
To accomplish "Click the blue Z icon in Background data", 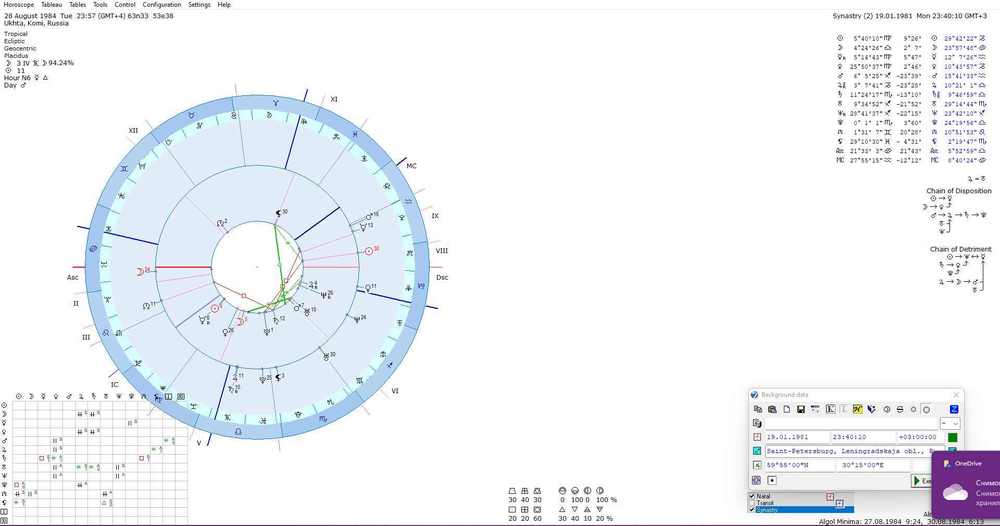I will 954,409.
